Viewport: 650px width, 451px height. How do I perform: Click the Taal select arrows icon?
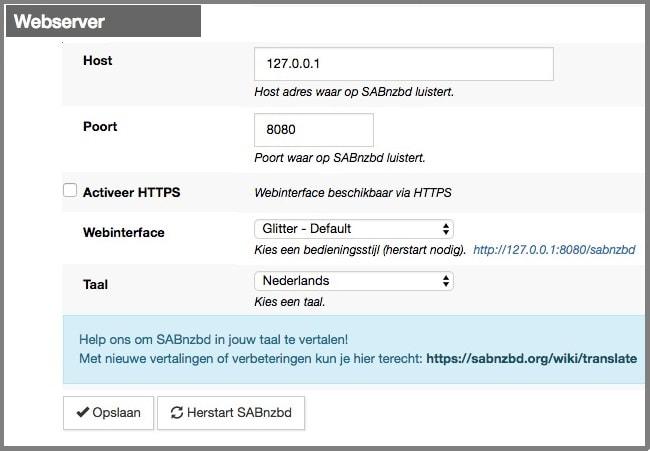pos(446,281)
